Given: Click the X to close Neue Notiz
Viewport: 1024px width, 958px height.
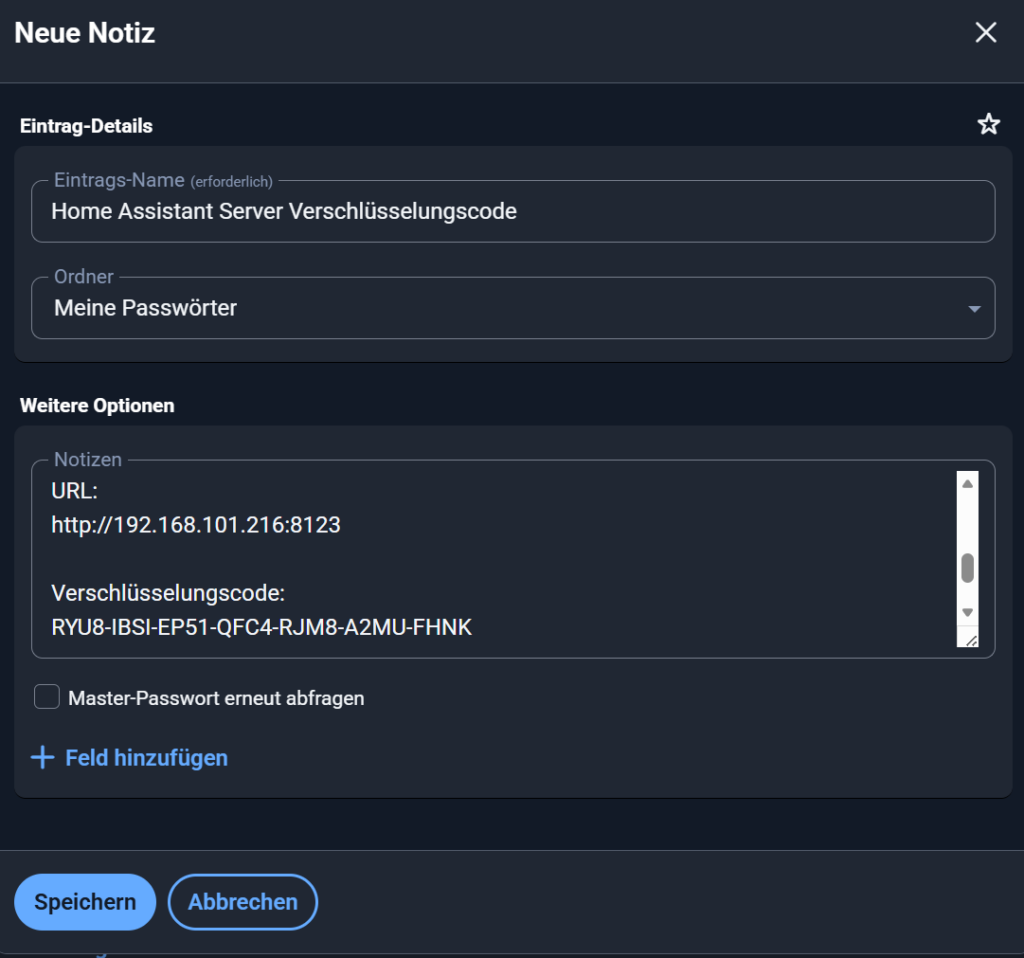Looking at the screenshot, I should (985, 32).
